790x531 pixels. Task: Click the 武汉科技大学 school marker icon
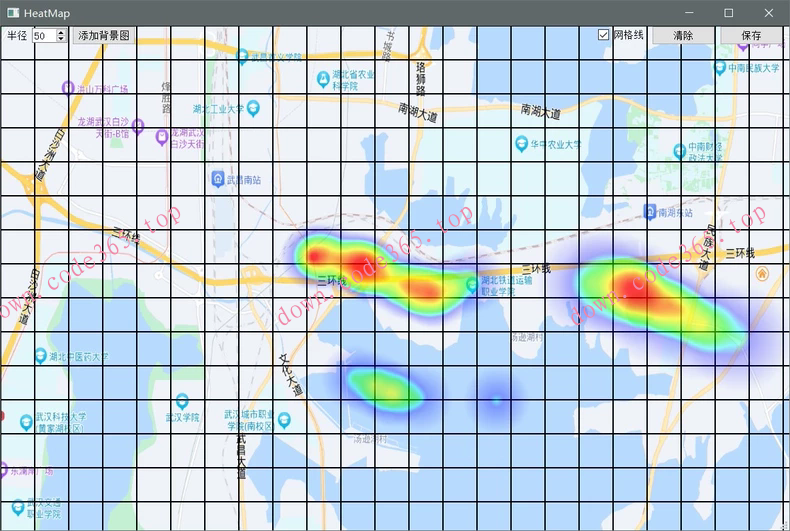click(26, 422)
